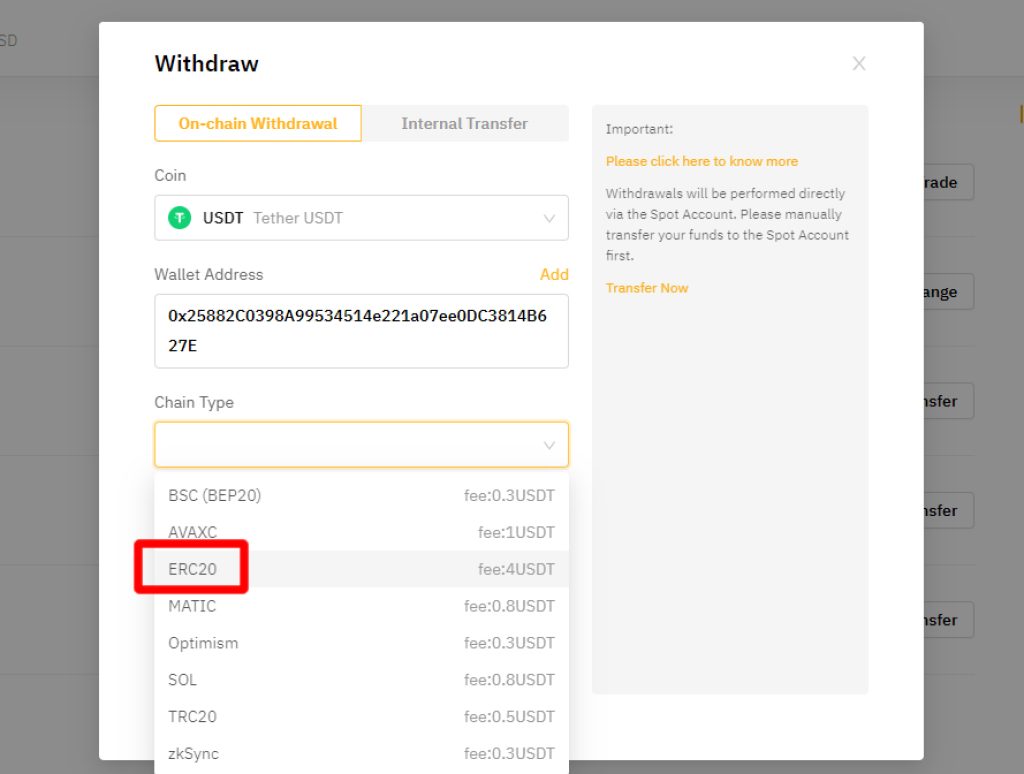The height and width of the screenshot is (774, 1024).
Task: Pick zkSync chain option
Action: pos(361,754)
